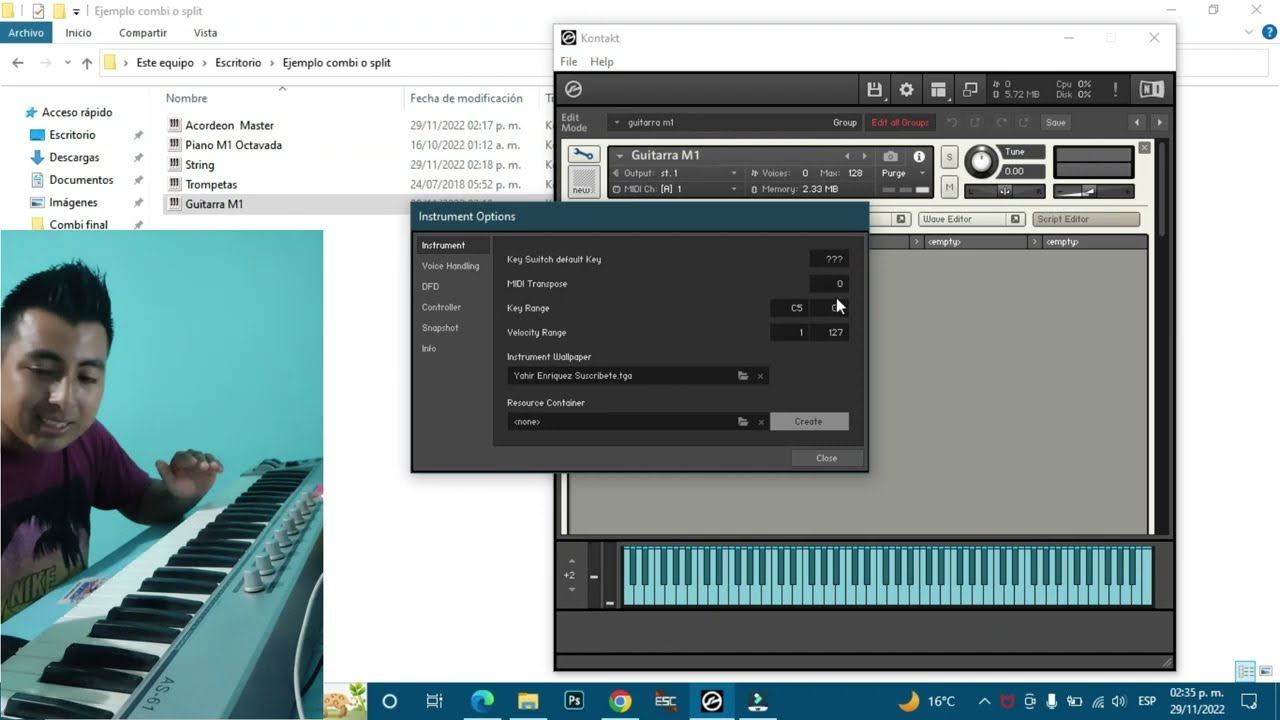Viewport: 1280px width, 720px height.
Task: Open the Vista tab in Explorer ribbon
Action: point(205,33)
